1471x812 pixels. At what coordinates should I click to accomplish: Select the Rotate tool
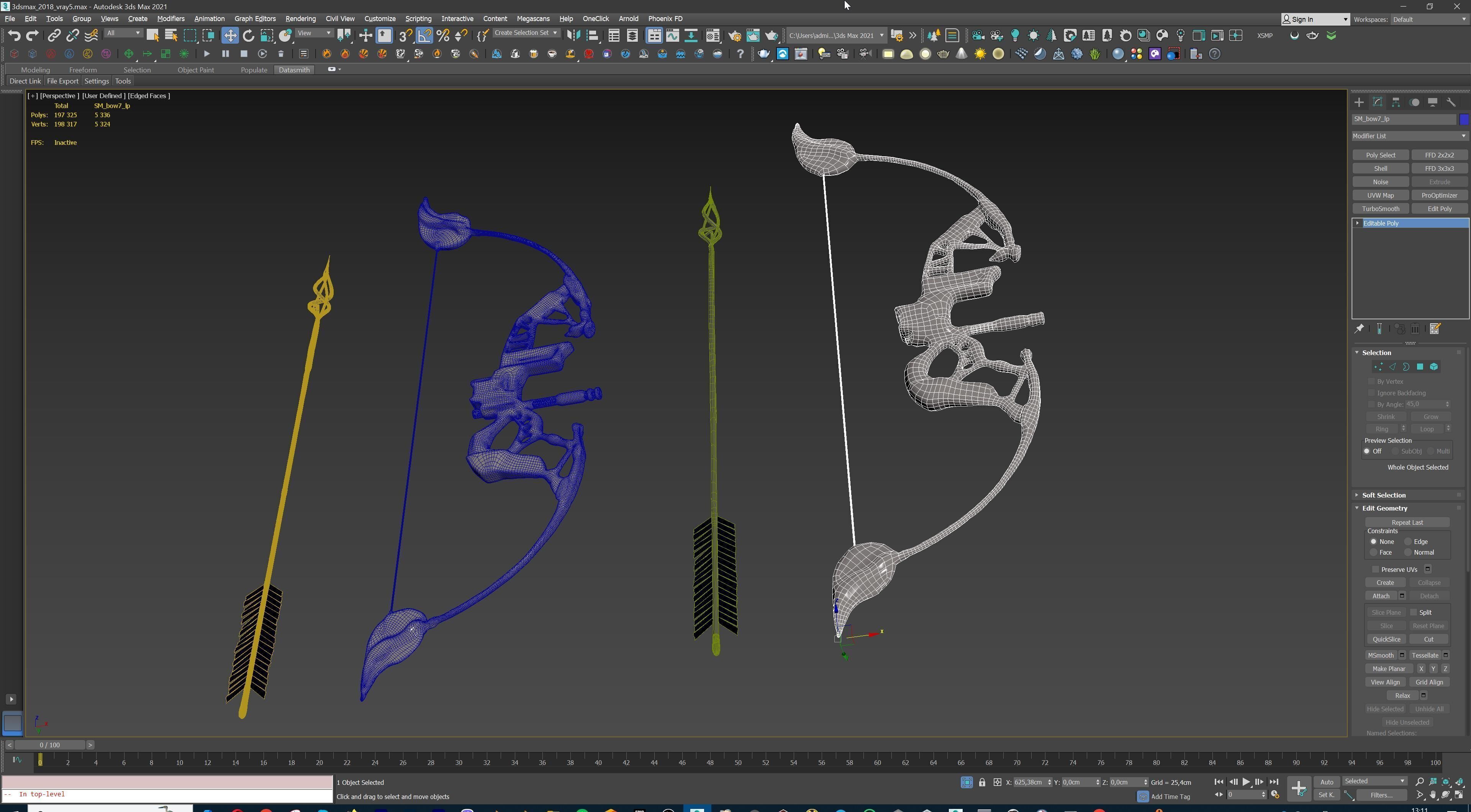pyautogui.click(x=248, y=36)
